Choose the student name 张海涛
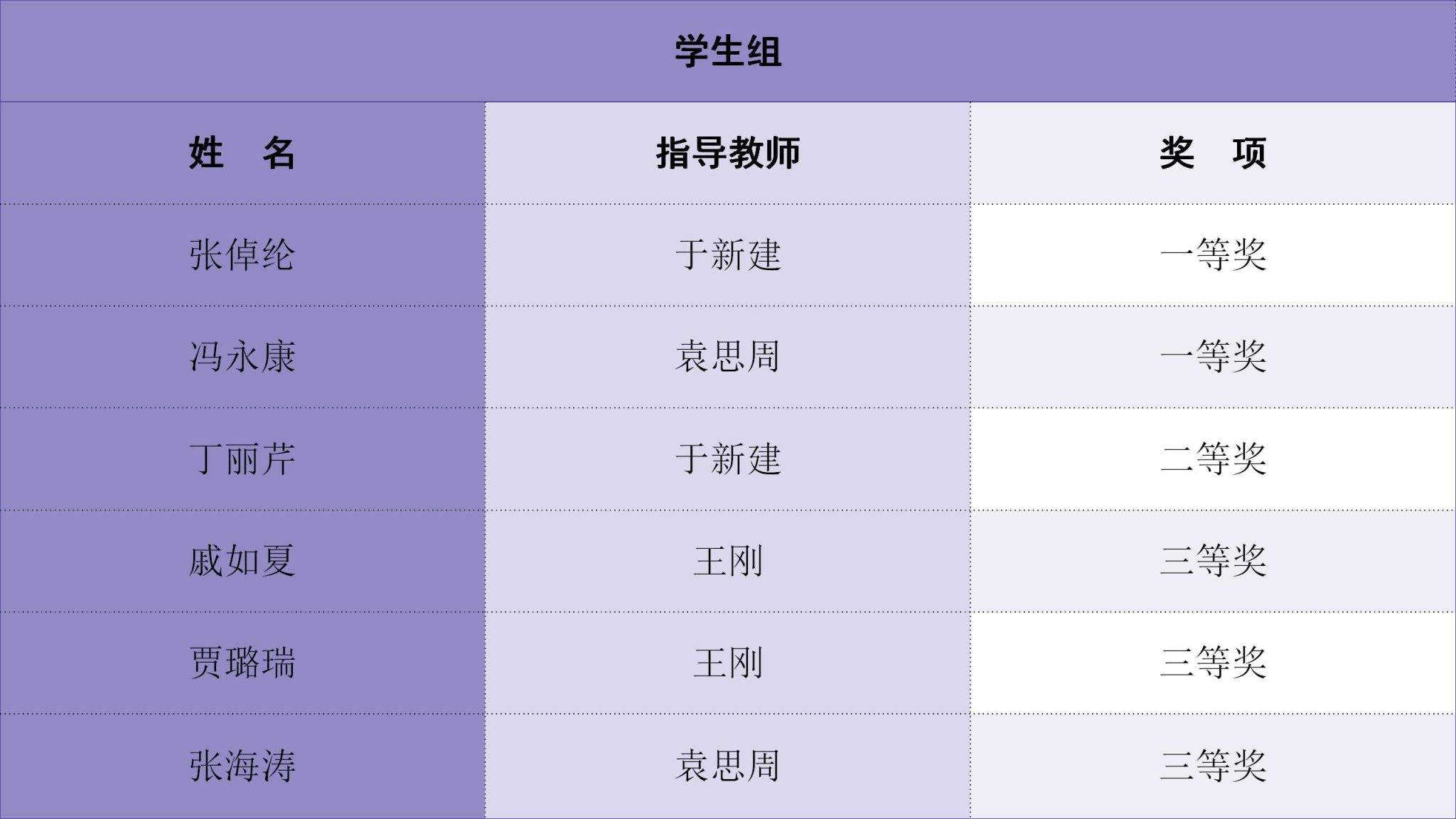The image size is (1456, 819). [242, 766]
